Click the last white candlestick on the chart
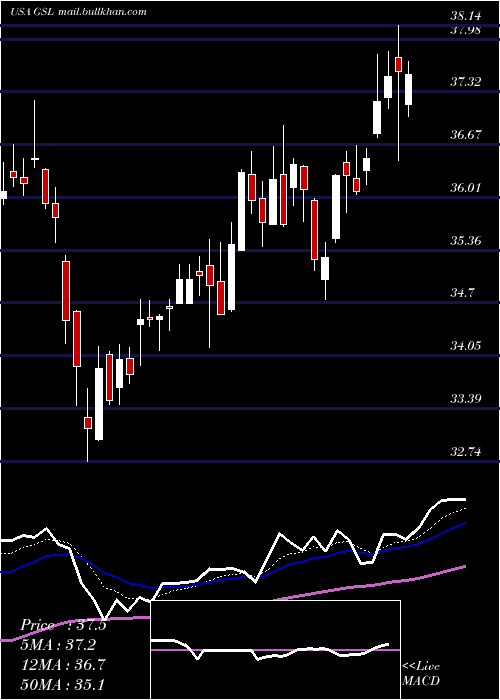 tap(408, 89)
